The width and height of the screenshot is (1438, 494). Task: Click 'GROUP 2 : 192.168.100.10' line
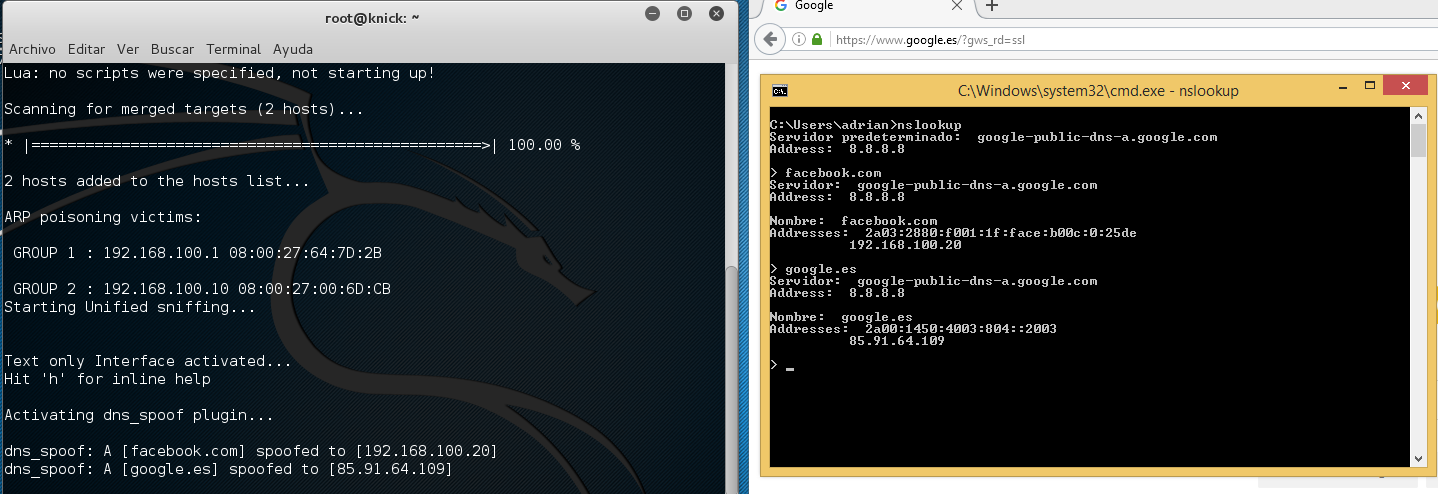tap(201, 289)
